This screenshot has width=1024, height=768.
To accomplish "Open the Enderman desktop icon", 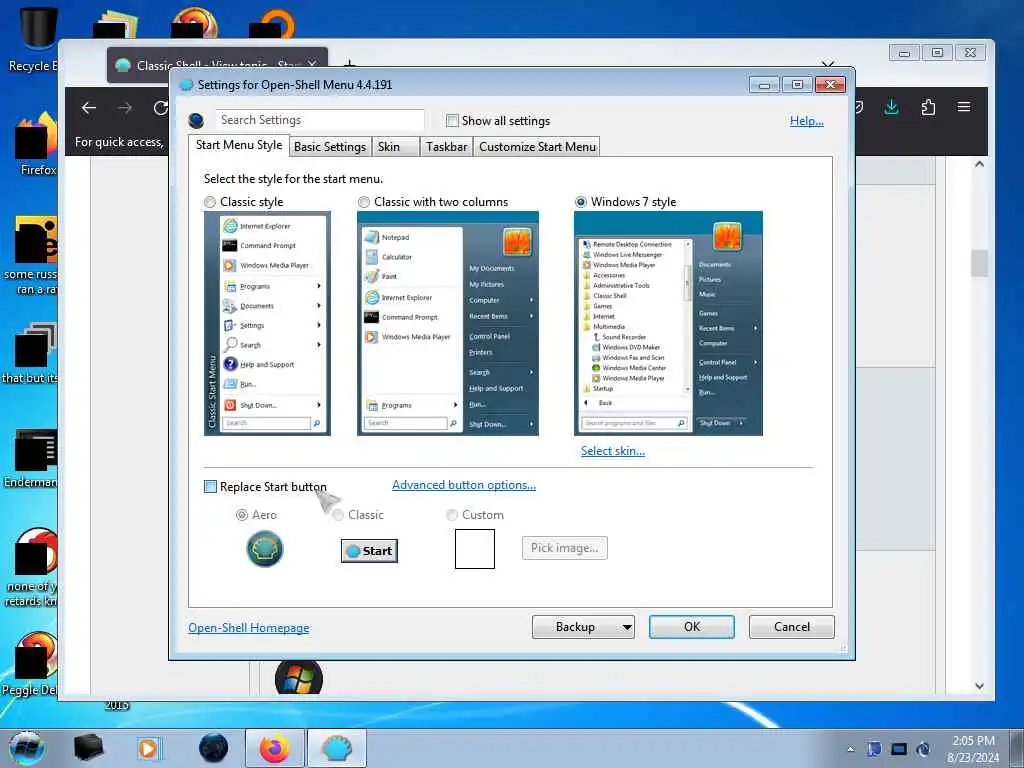I will click(x=31, y=459).
